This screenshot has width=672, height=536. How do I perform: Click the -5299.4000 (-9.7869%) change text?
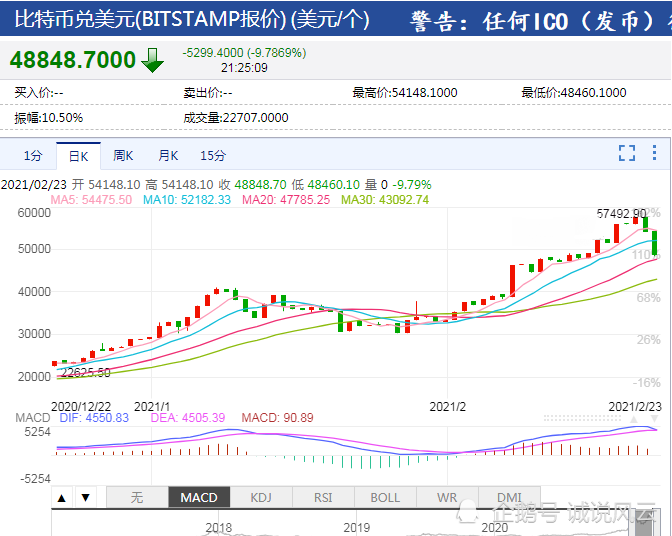coord(244,53)
